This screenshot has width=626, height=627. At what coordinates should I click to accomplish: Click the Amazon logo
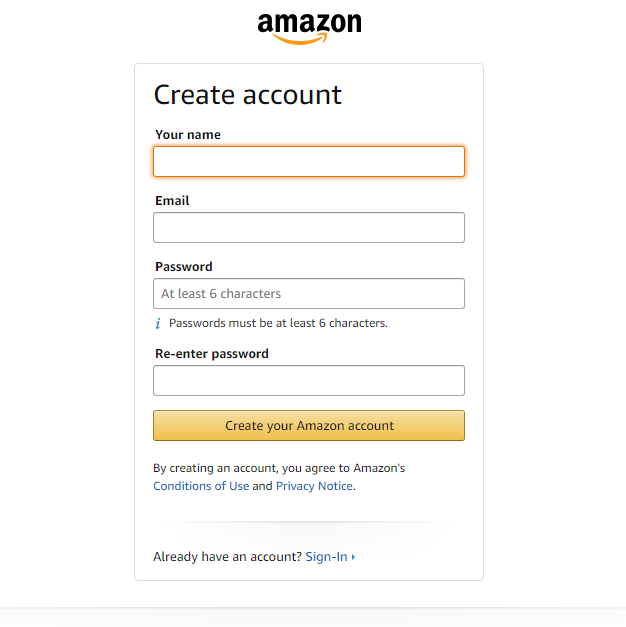[x=309, y=29]
